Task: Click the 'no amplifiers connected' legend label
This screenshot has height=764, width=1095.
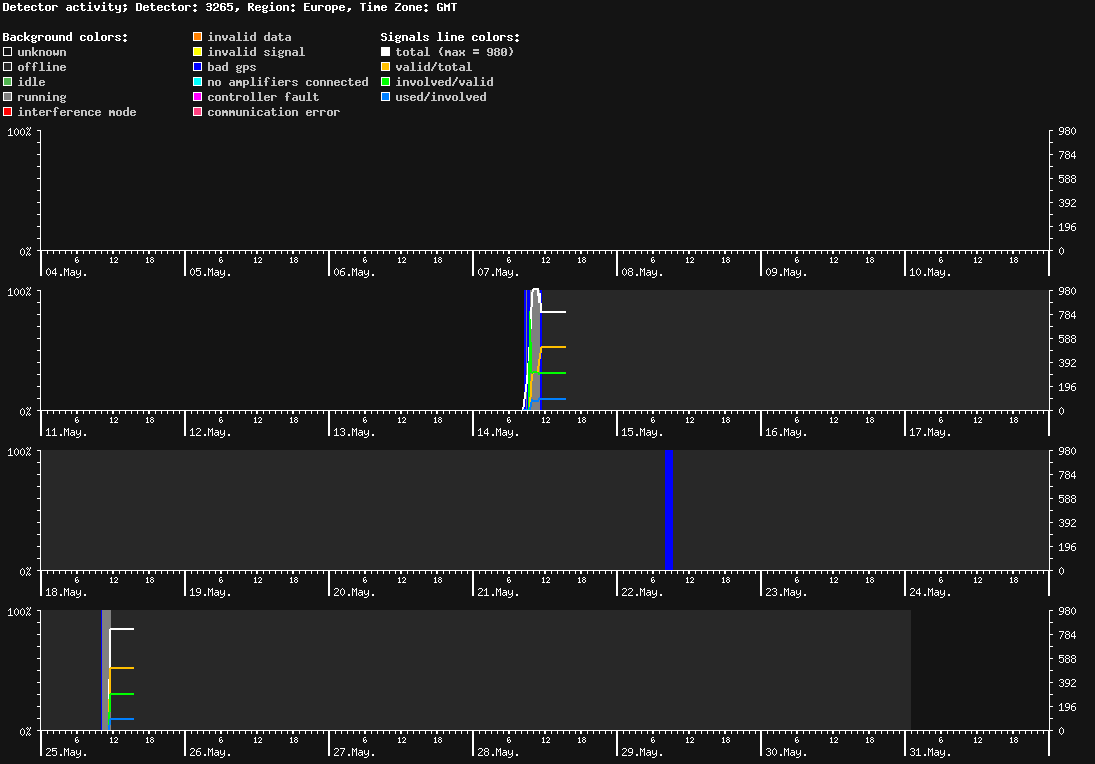Action: pos(288,82)
